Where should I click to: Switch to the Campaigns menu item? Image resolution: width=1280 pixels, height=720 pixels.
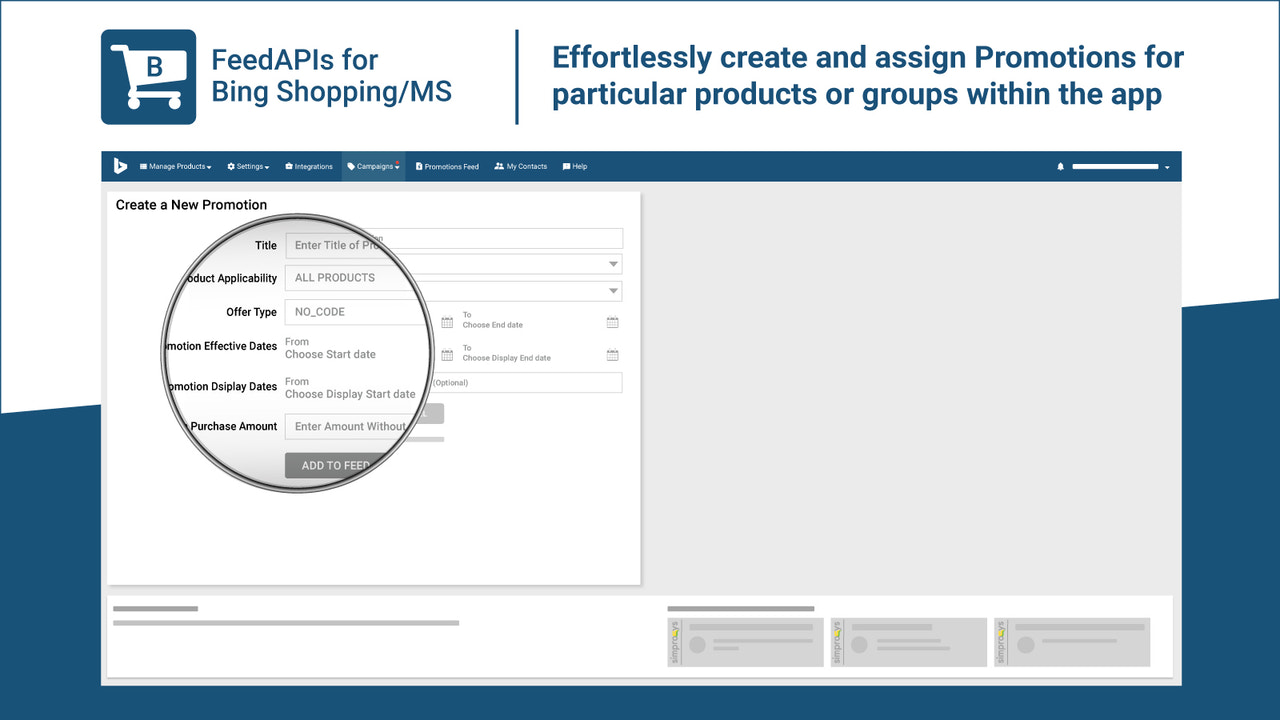click(x=373, y=166)
